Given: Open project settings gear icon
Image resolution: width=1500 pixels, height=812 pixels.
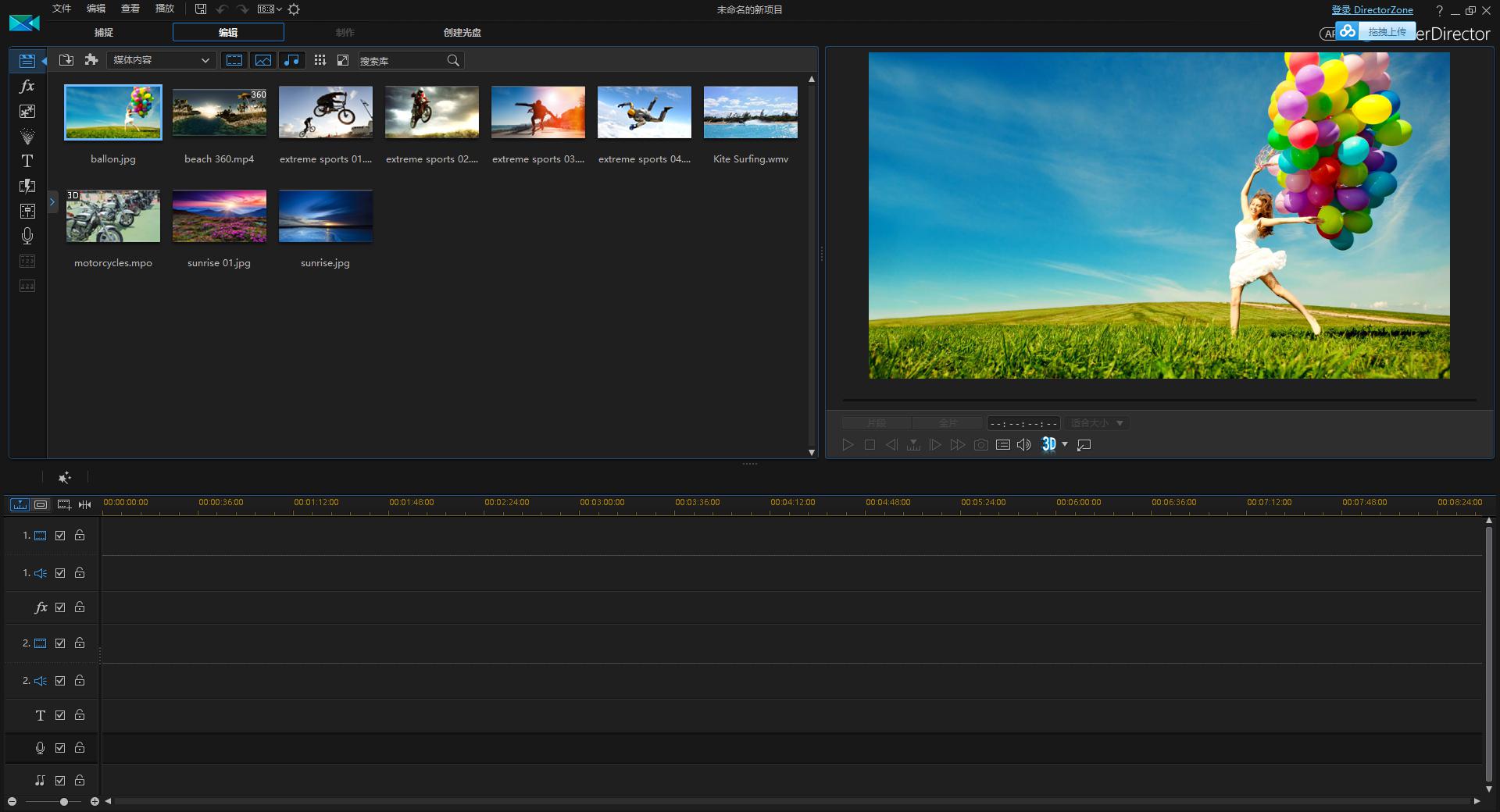Looking at the screenshot, I should (x=294, y=9).
